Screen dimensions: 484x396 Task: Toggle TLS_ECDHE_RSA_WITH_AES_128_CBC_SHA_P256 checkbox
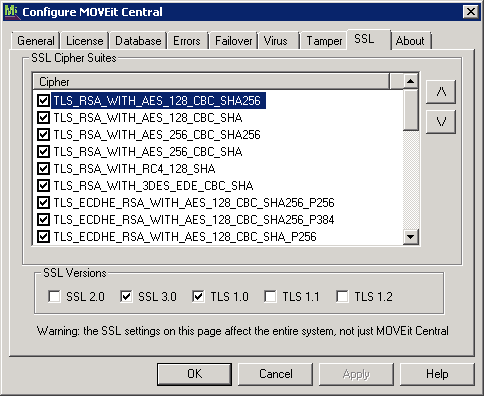pyautogui.click(x=43, y=236)
